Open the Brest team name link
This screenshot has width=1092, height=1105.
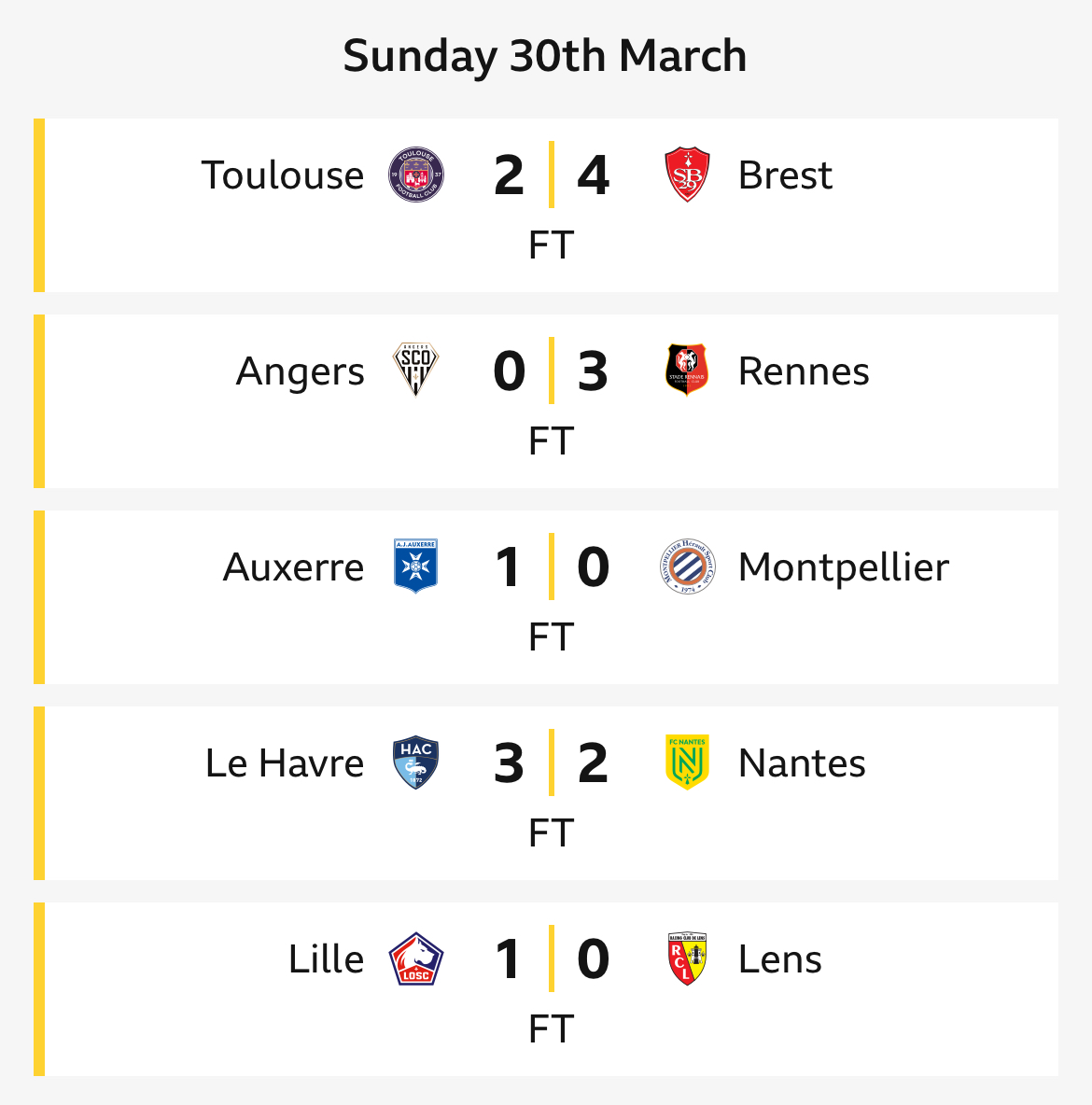pos(785,175)
